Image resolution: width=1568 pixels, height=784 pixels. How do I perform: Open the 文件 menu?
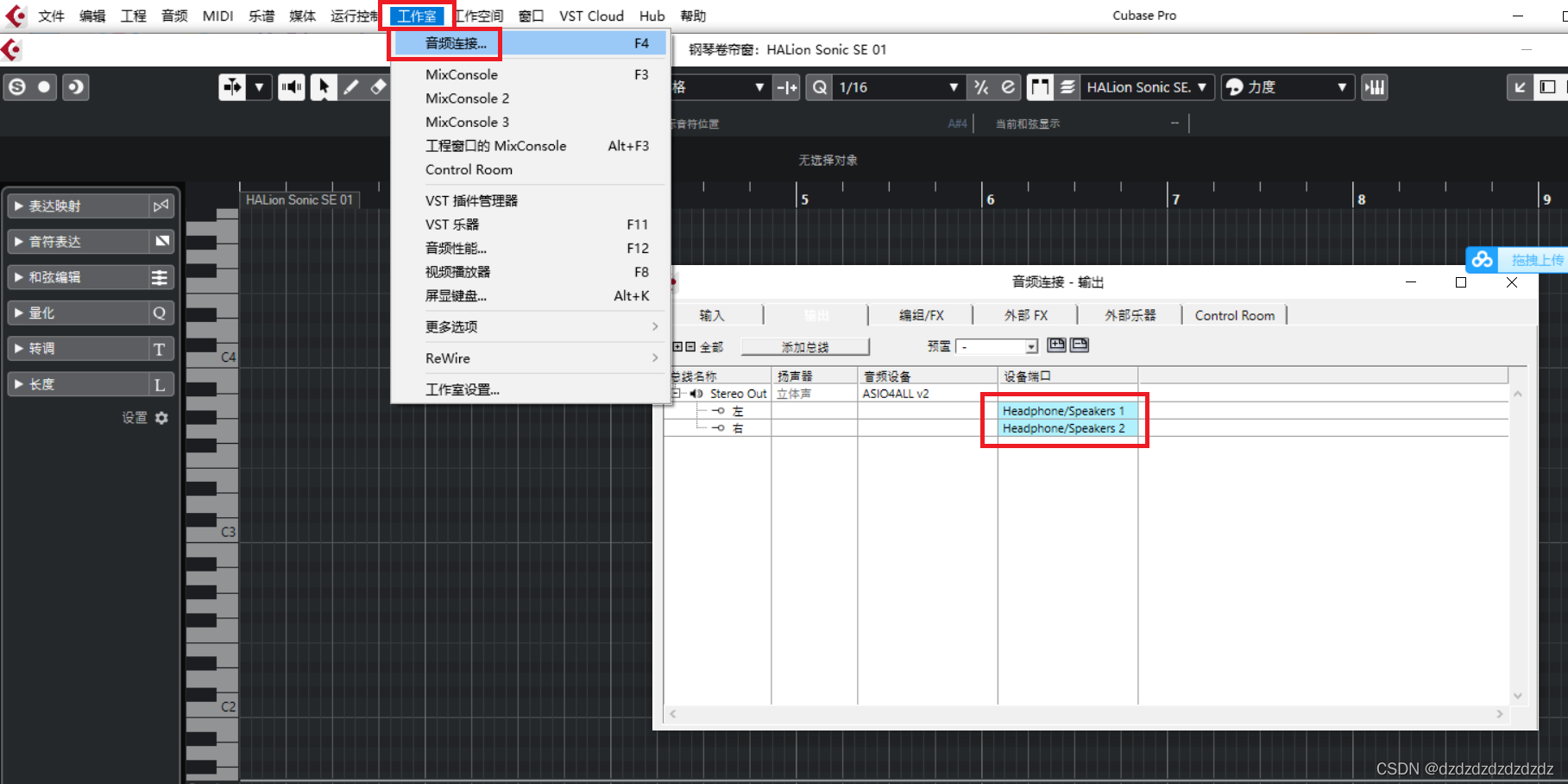pos(51,16)
